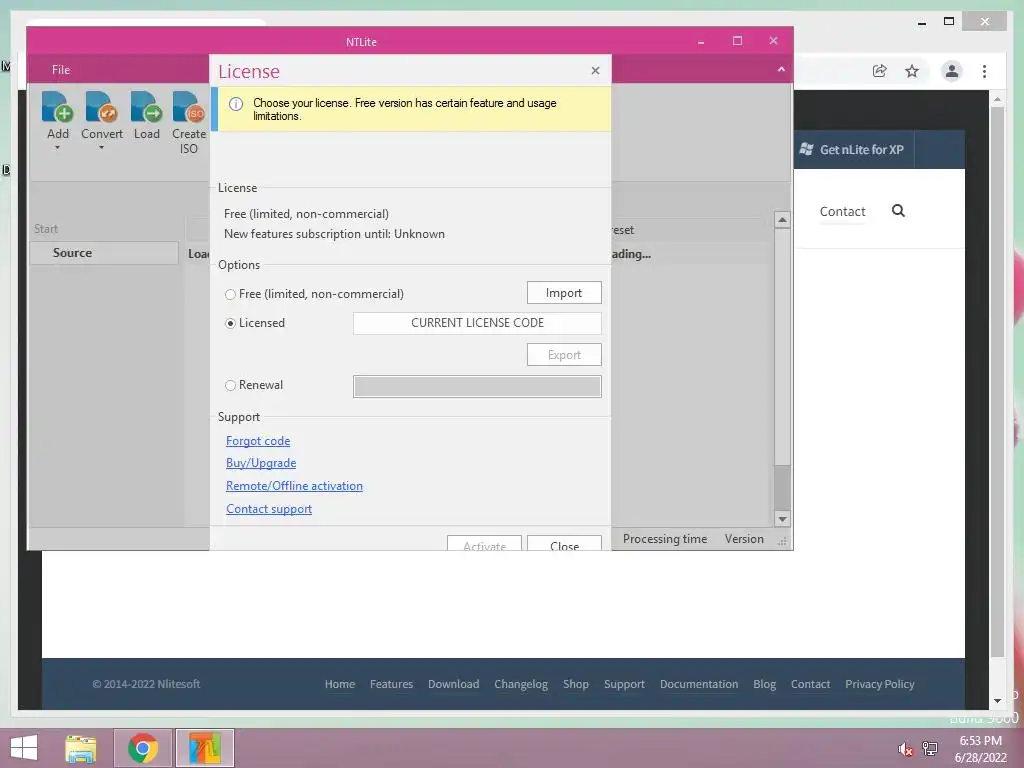Screen dimensions: 1024x768
Task: Bookmark the page with star icon
Action: coord(912,71)
